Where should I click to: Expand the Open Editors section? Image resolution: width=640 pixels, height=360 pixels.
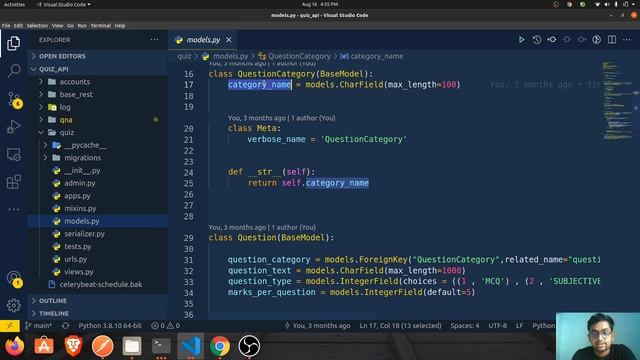98,56
